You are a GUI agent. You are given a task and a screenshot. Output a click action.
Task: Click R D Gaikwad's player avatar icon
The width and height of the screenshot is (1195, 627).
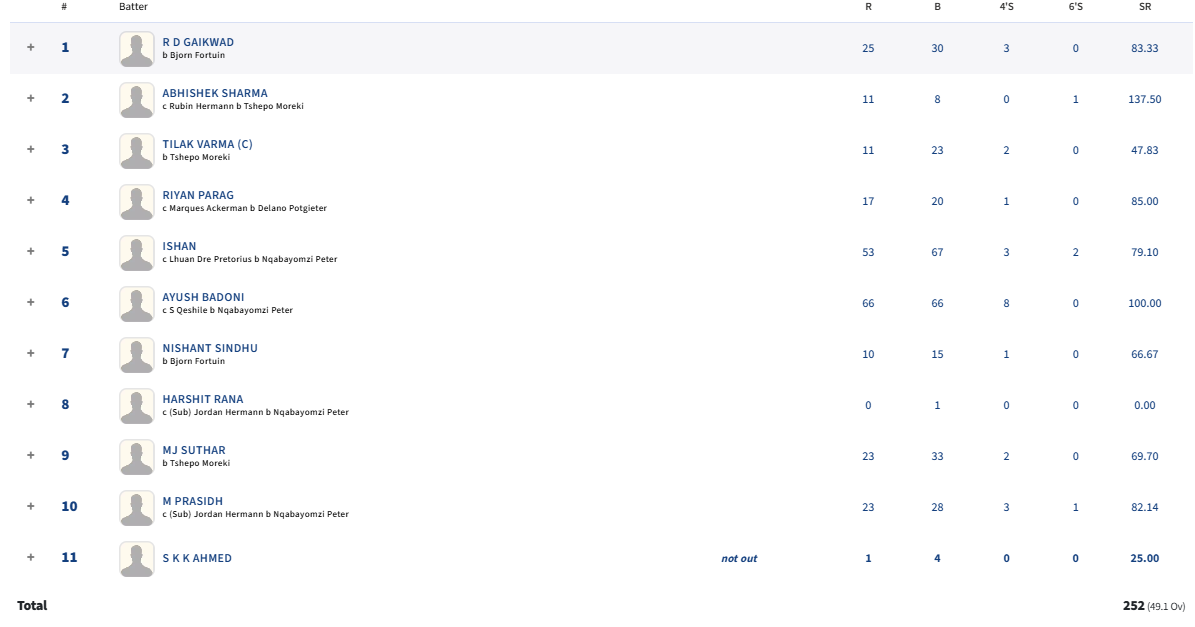[x=136, y=49]
